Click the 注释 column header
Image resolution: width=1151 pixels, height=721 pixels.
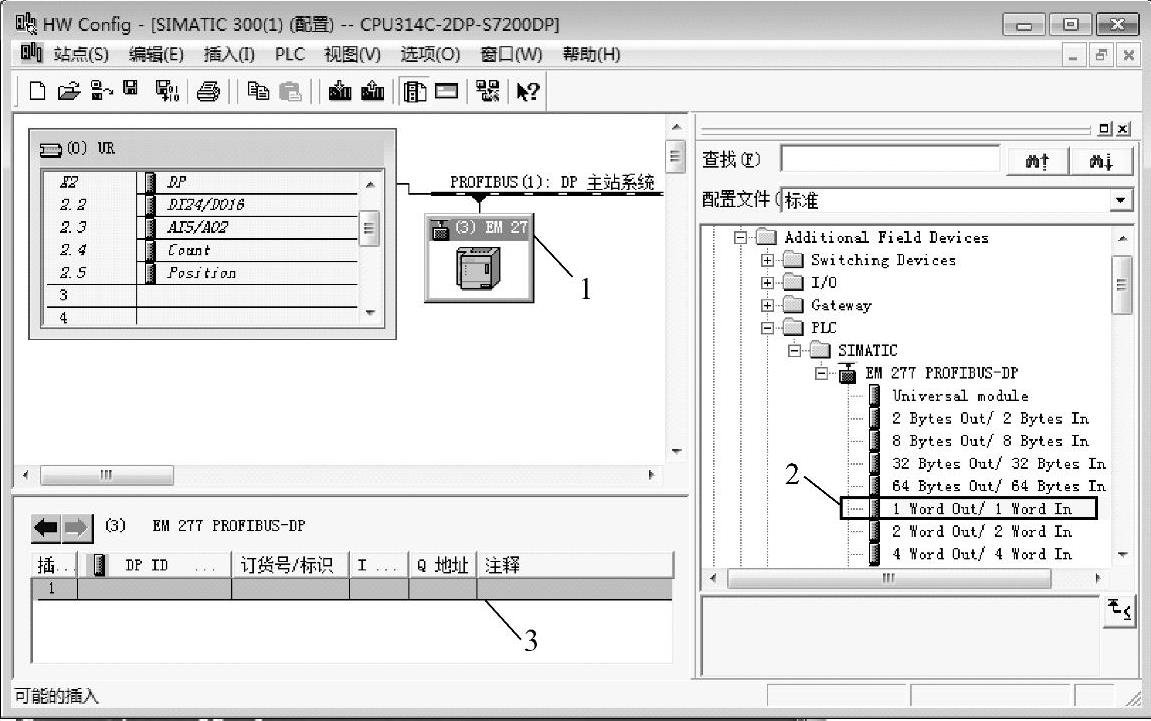click(x=575, y=565)
